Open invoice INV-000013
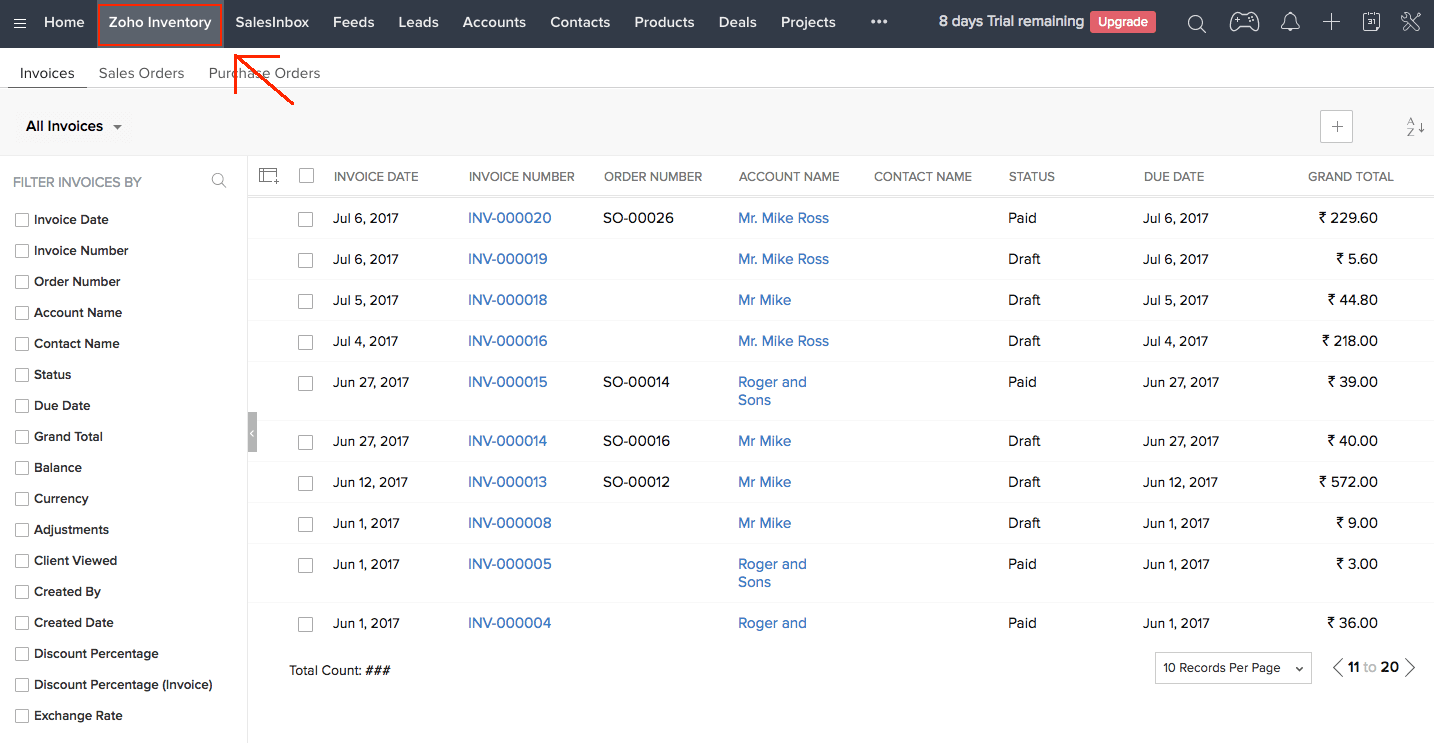The width and height of the screenshot is (1434, 743). tap(508, 482)
